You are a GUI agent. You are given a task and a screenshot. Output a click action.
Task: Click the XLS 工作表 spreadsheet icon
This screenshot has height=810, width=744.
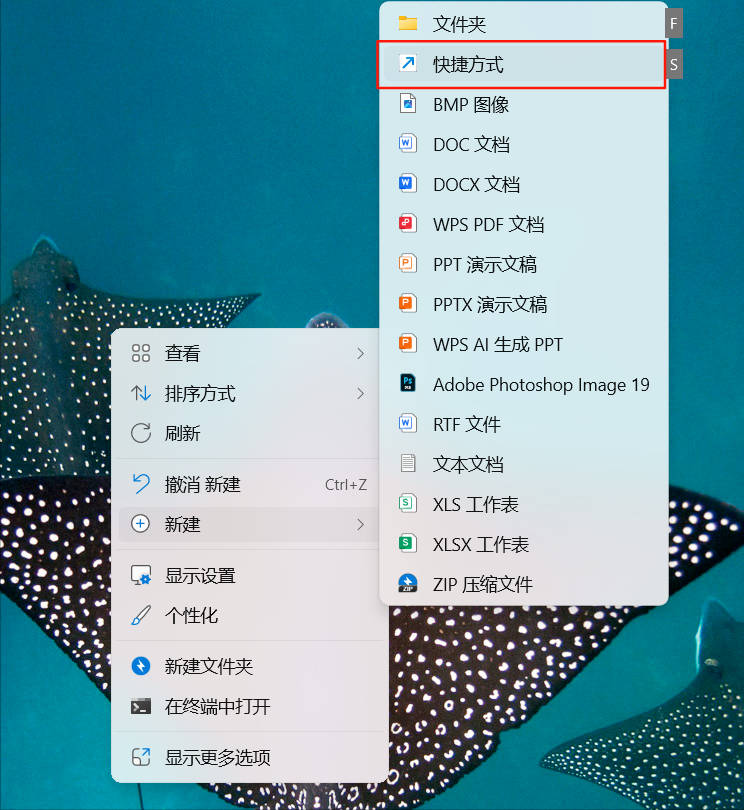pos(407,503)
